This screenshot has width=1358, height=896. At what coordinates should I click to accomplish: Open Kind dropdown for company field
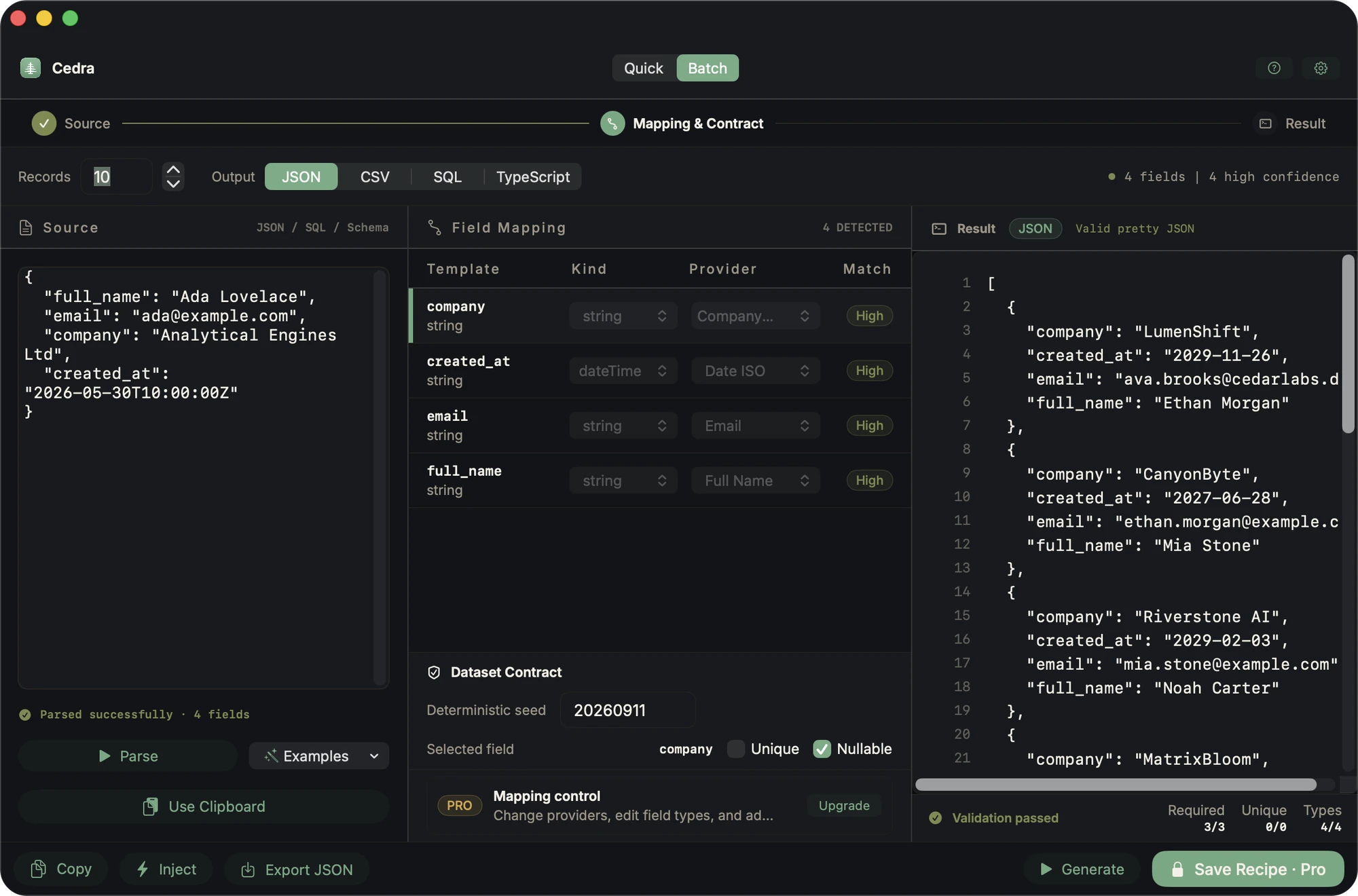click(623, 316)
